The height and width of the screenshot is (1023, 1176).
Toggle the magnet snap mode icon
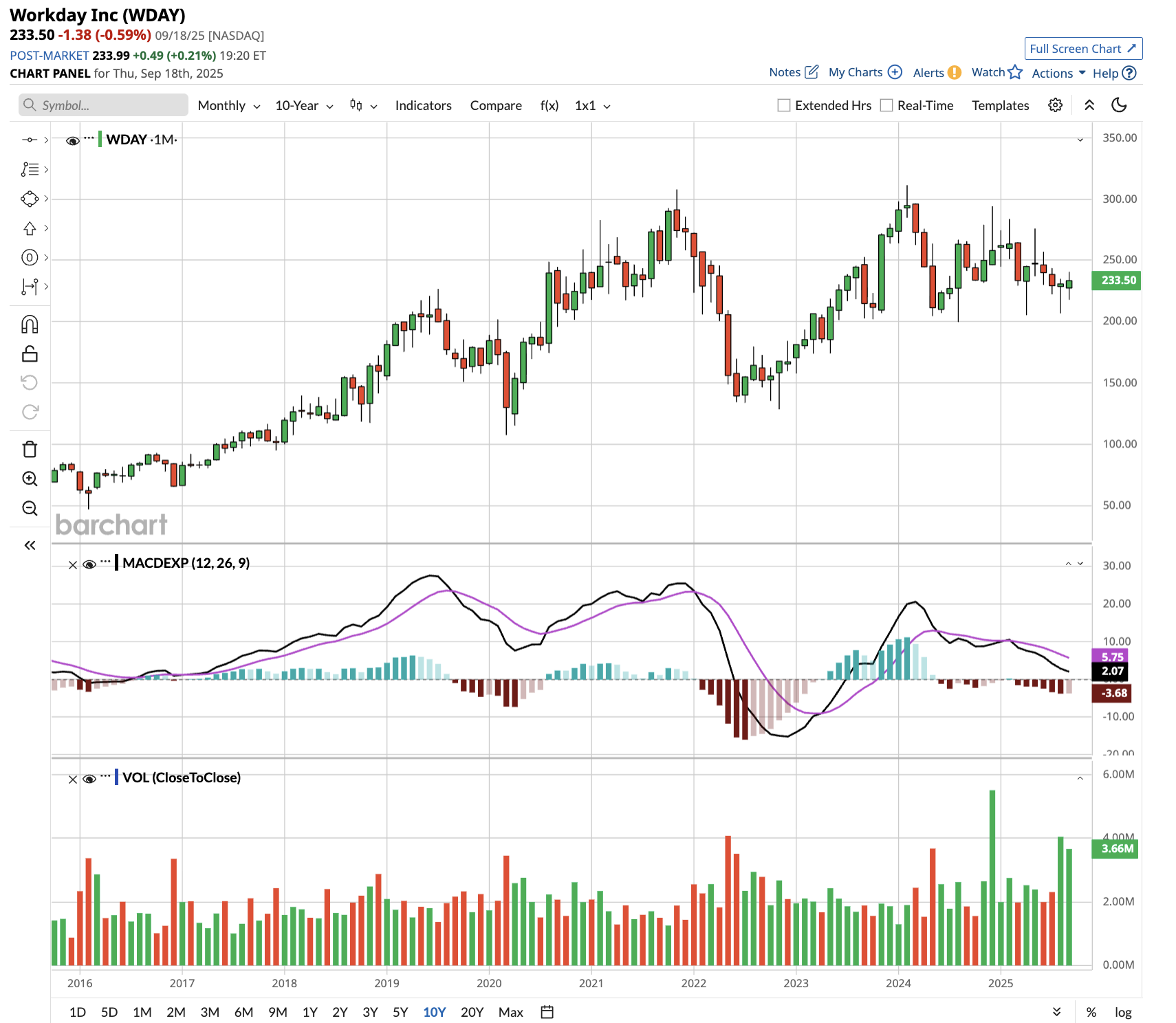click(x=30, y=324)
